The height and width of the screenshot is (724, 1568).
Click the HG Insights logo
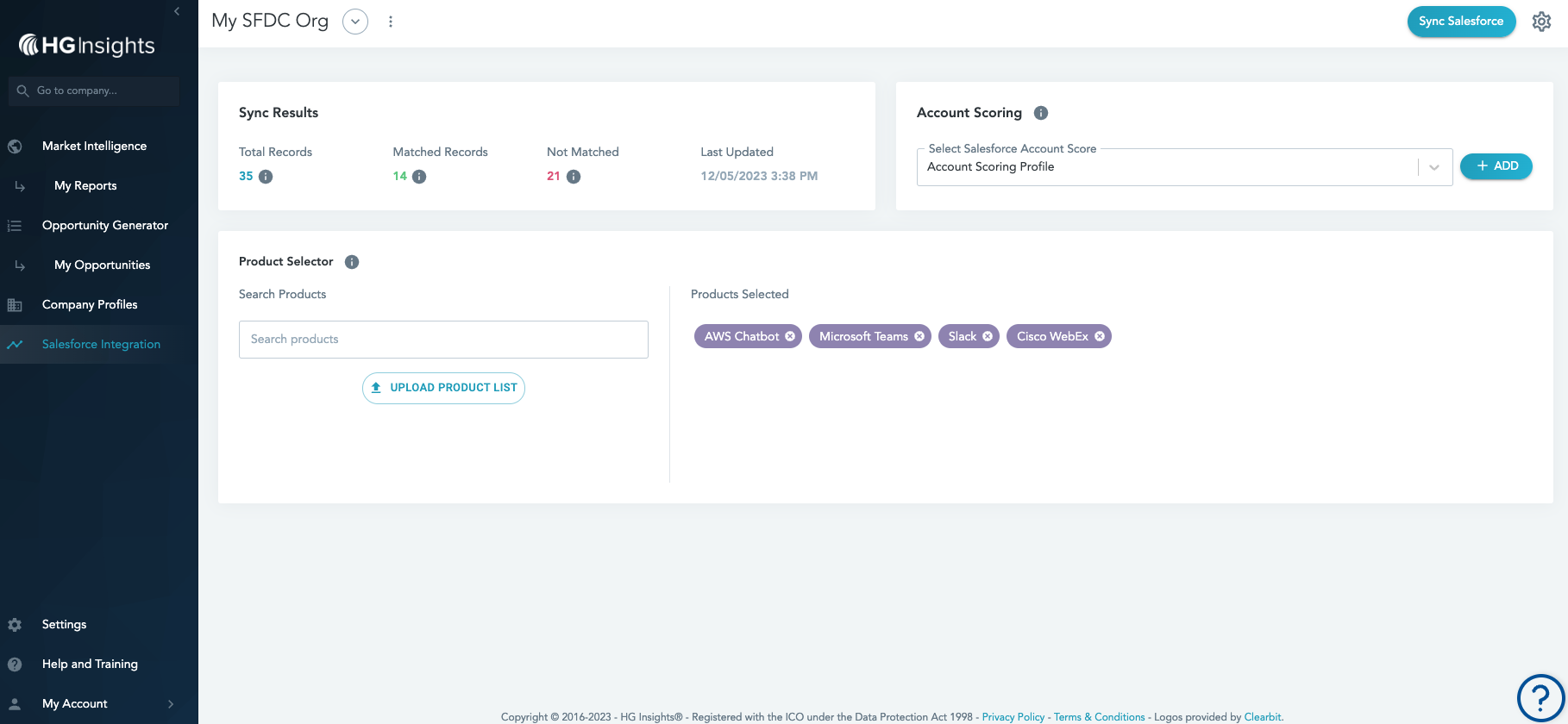click(x=87, y=45)
